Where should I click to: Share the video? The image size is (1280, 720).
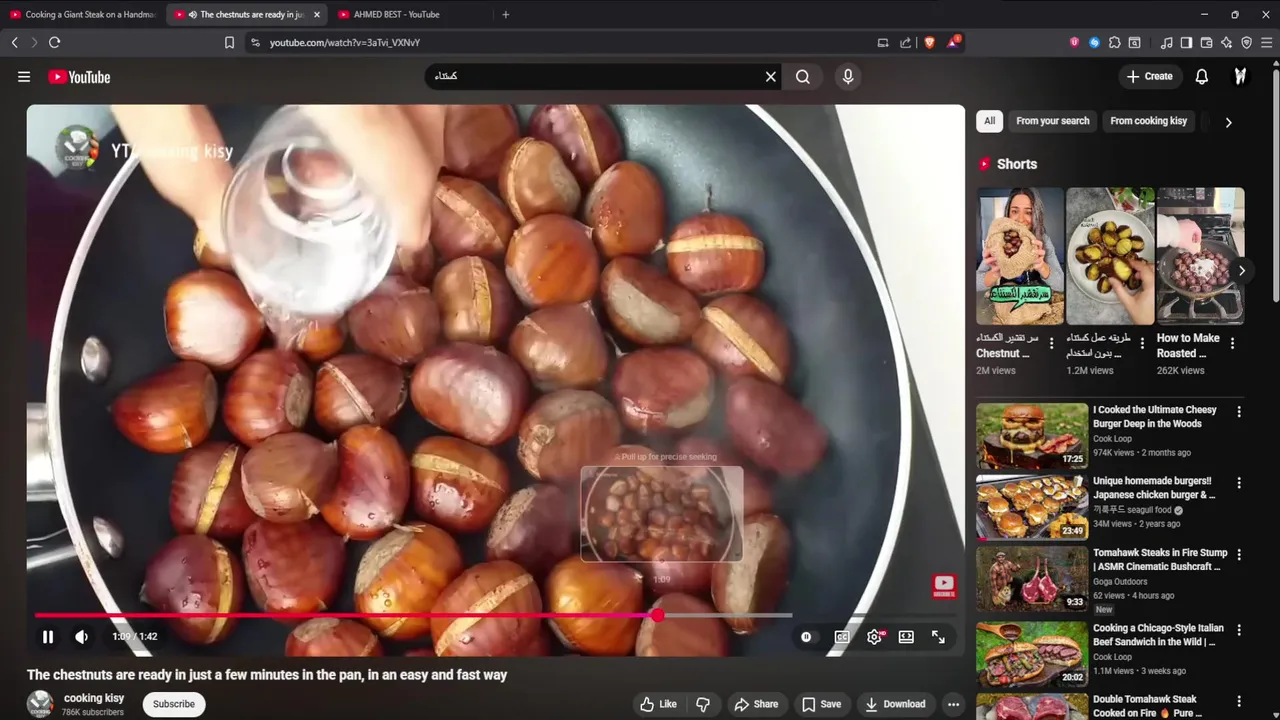[x=756, y=704]
